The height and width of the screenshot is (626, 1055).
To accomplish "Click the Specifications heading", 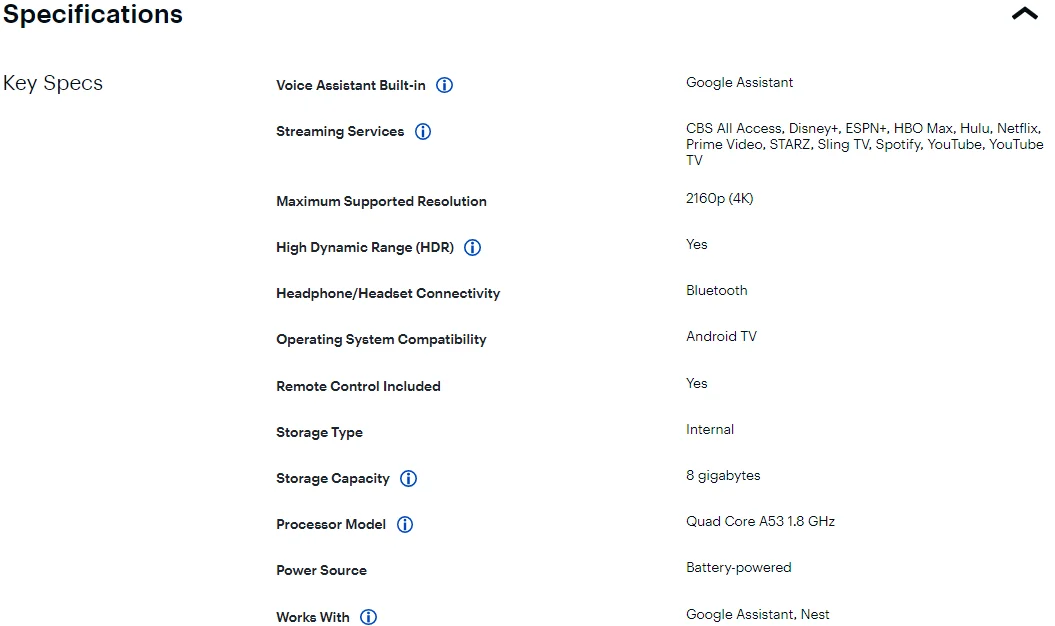I will click(x=93, y=14).
